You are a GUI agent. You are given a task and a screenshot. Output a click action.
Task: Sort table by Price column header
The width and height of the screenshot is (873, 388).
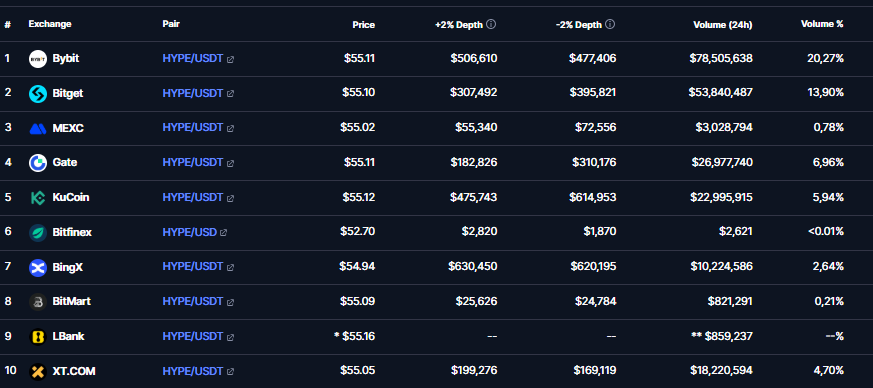364,24
